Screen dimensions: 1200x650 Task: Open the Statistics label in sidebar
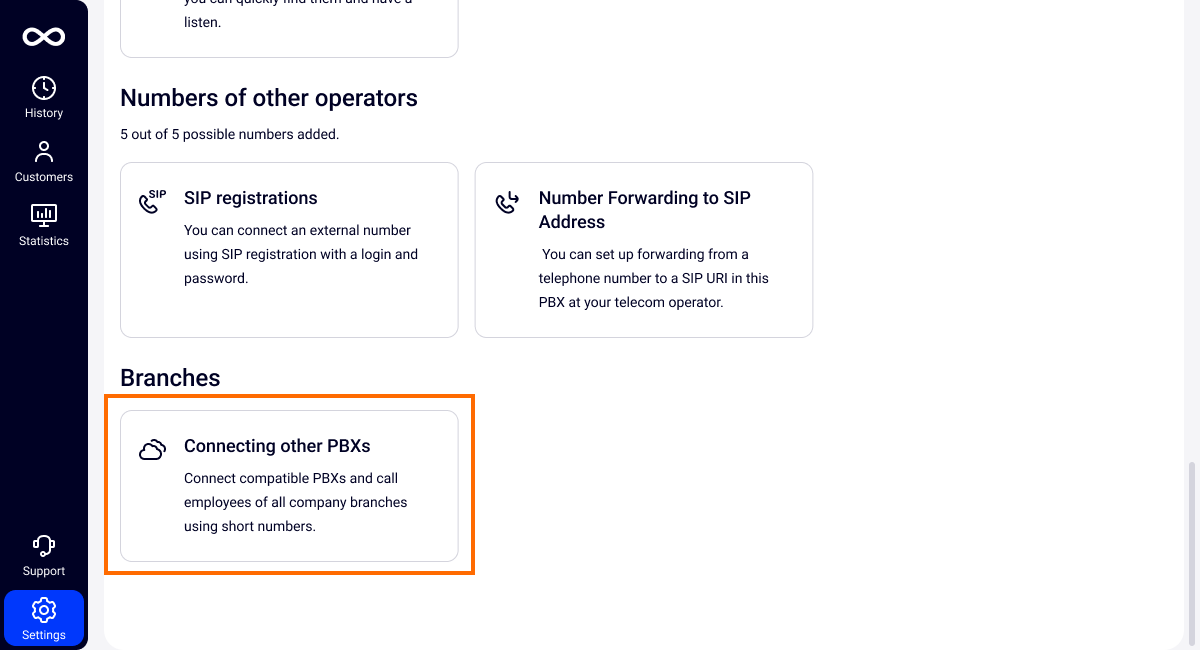(x=44, y=241)
